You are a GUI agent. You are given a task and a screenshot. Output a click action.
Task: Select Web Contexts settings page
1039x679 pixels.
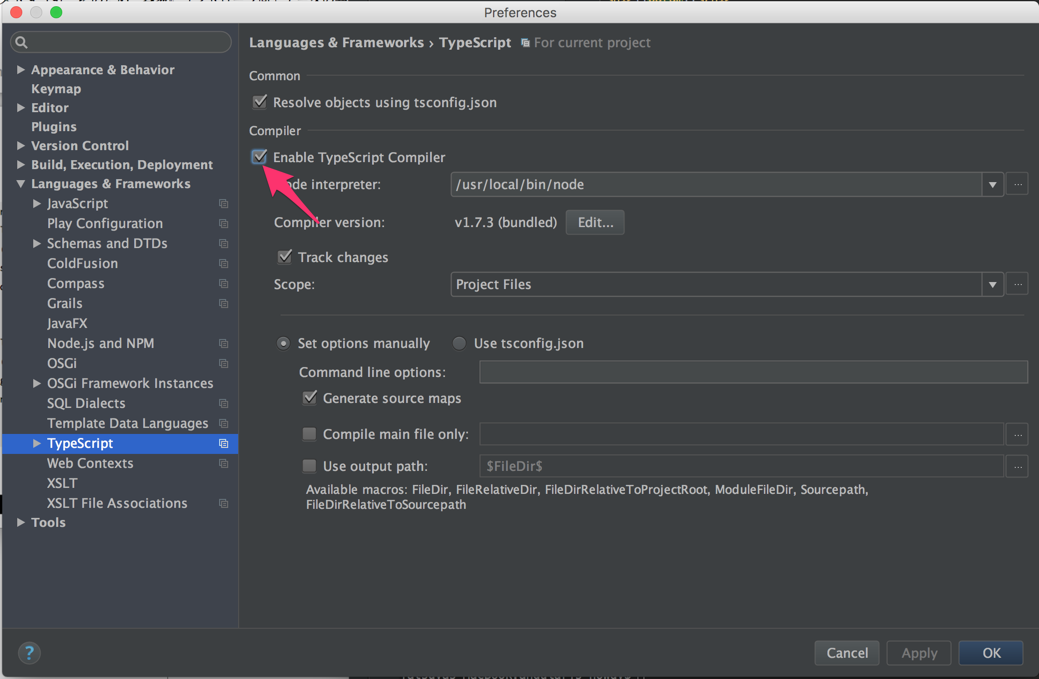point(90,463)
